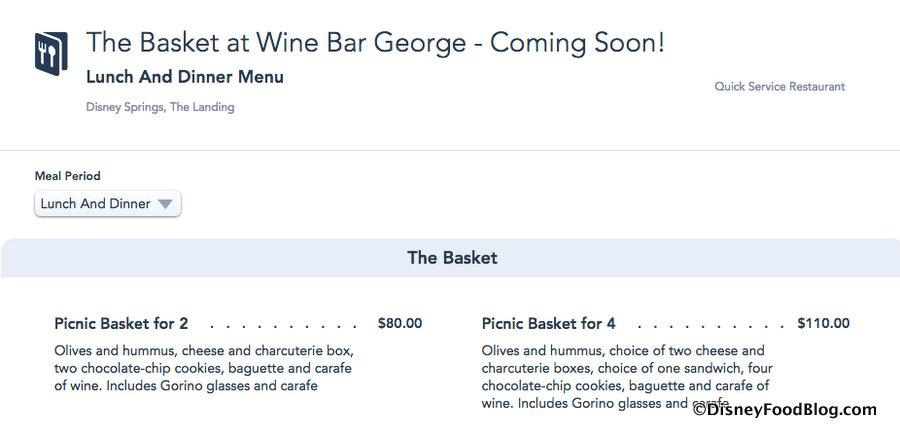Click the dotted leader before $110.00
The height and width of the screenshot is (437, 900).
pyautogui.click(x=708, y=325)
